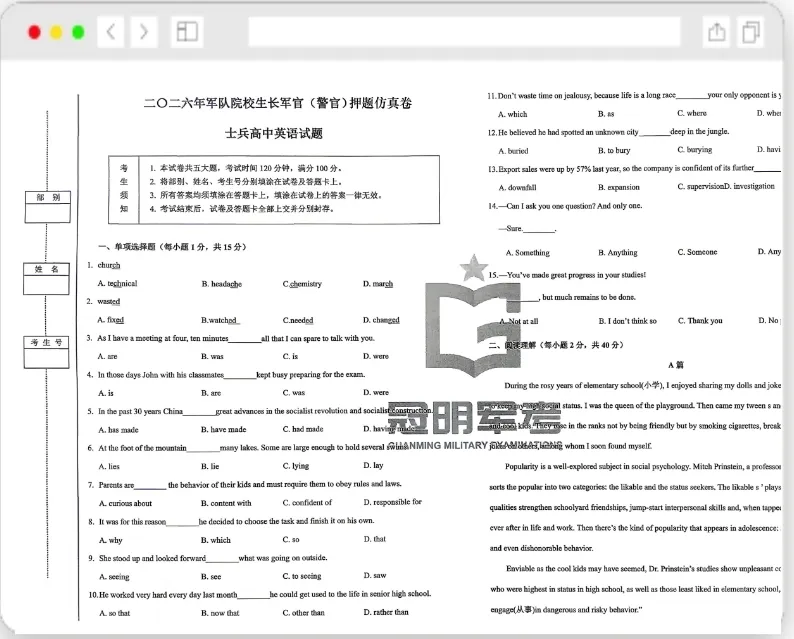This screenshot has height=639, width=794.
Task: Select option 'A. technical'
Action: coord(117,284)
